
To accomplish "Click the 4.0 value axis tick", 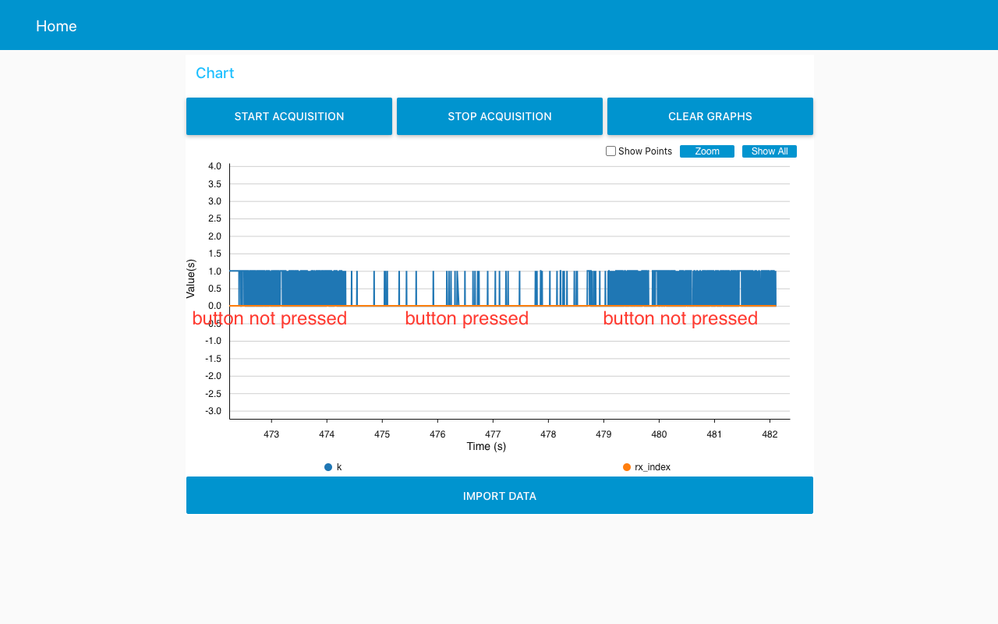I will point(214,166).
